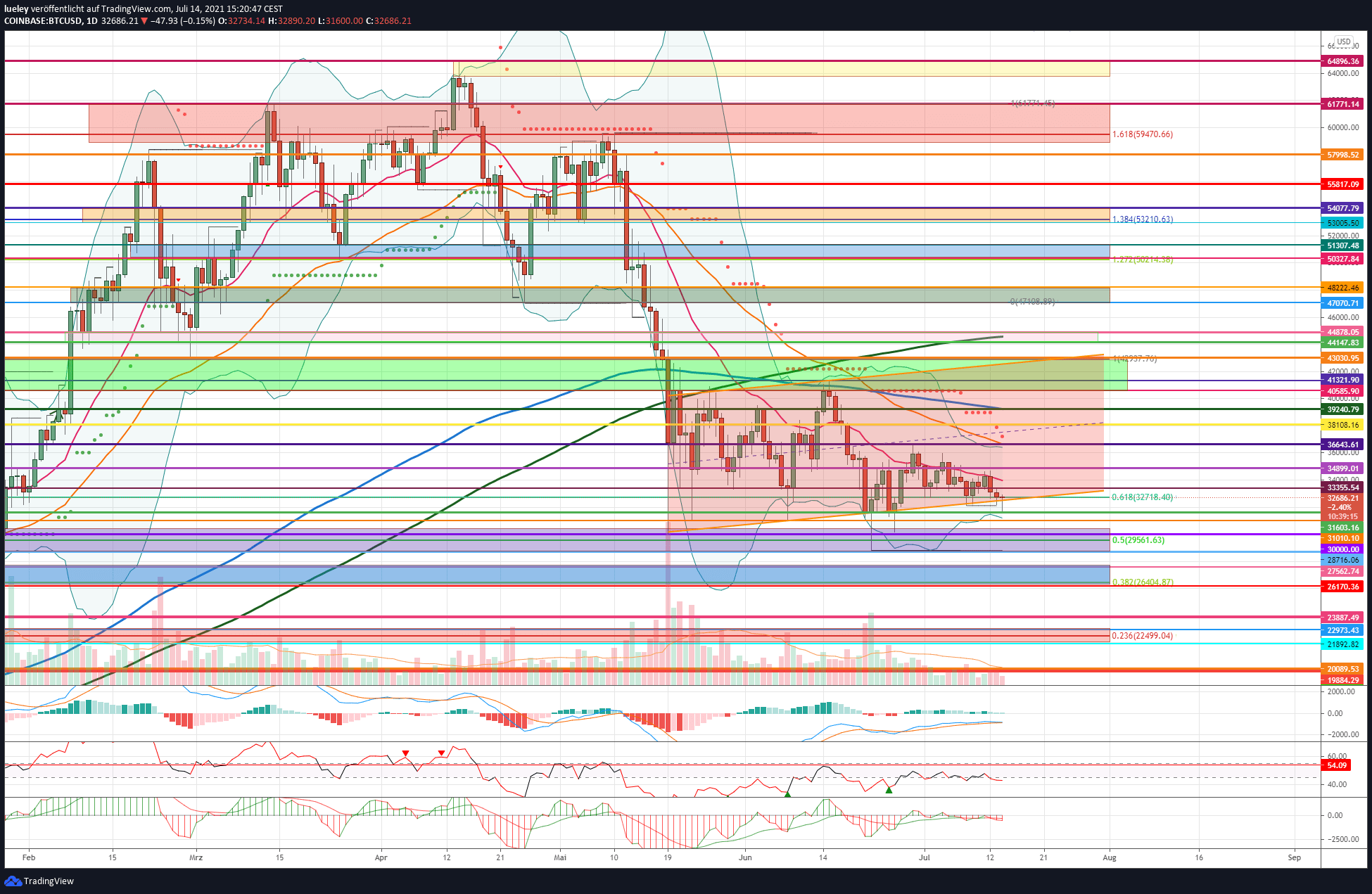Click the RSI value label 54.09

pos(1337,765)
